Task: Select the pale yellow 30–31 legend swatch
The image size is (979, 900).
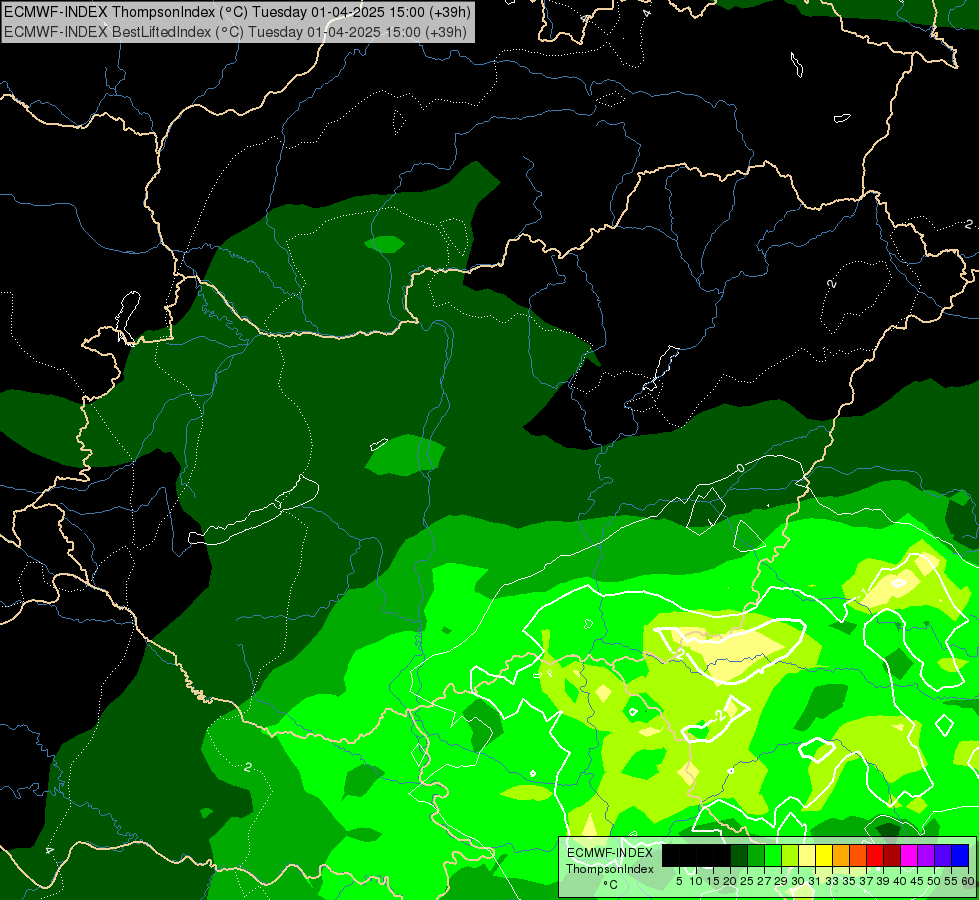Action: (x=807, y=855)
